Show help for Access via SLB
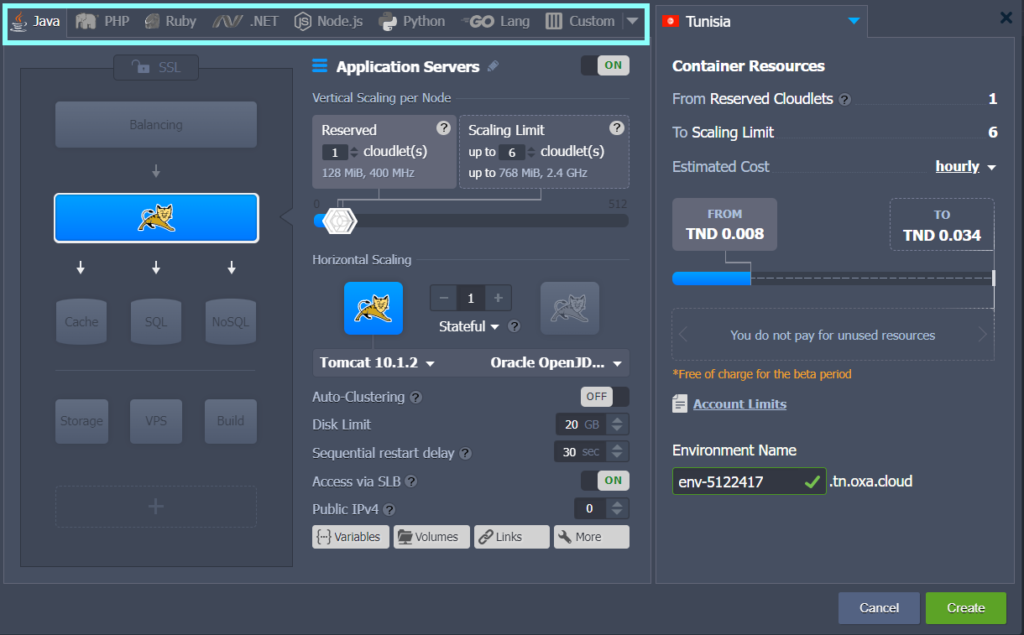This screenshot has width=1024, height=635. pyautogui.click(x=411, y=481)
